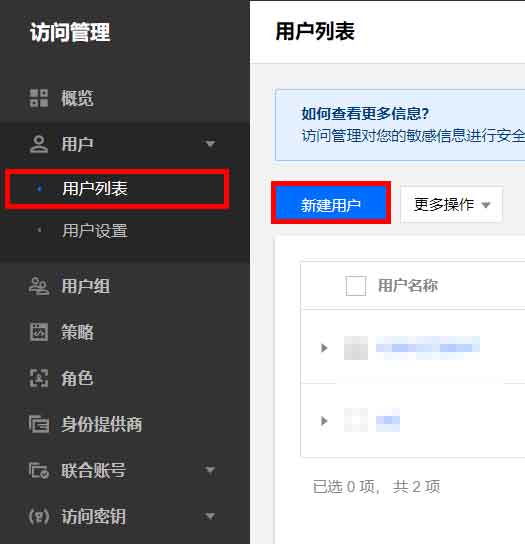This screenshot has height=544, width=525.
Task: Open the 概览 overview grid icon
Action: [x=39, y=98]
